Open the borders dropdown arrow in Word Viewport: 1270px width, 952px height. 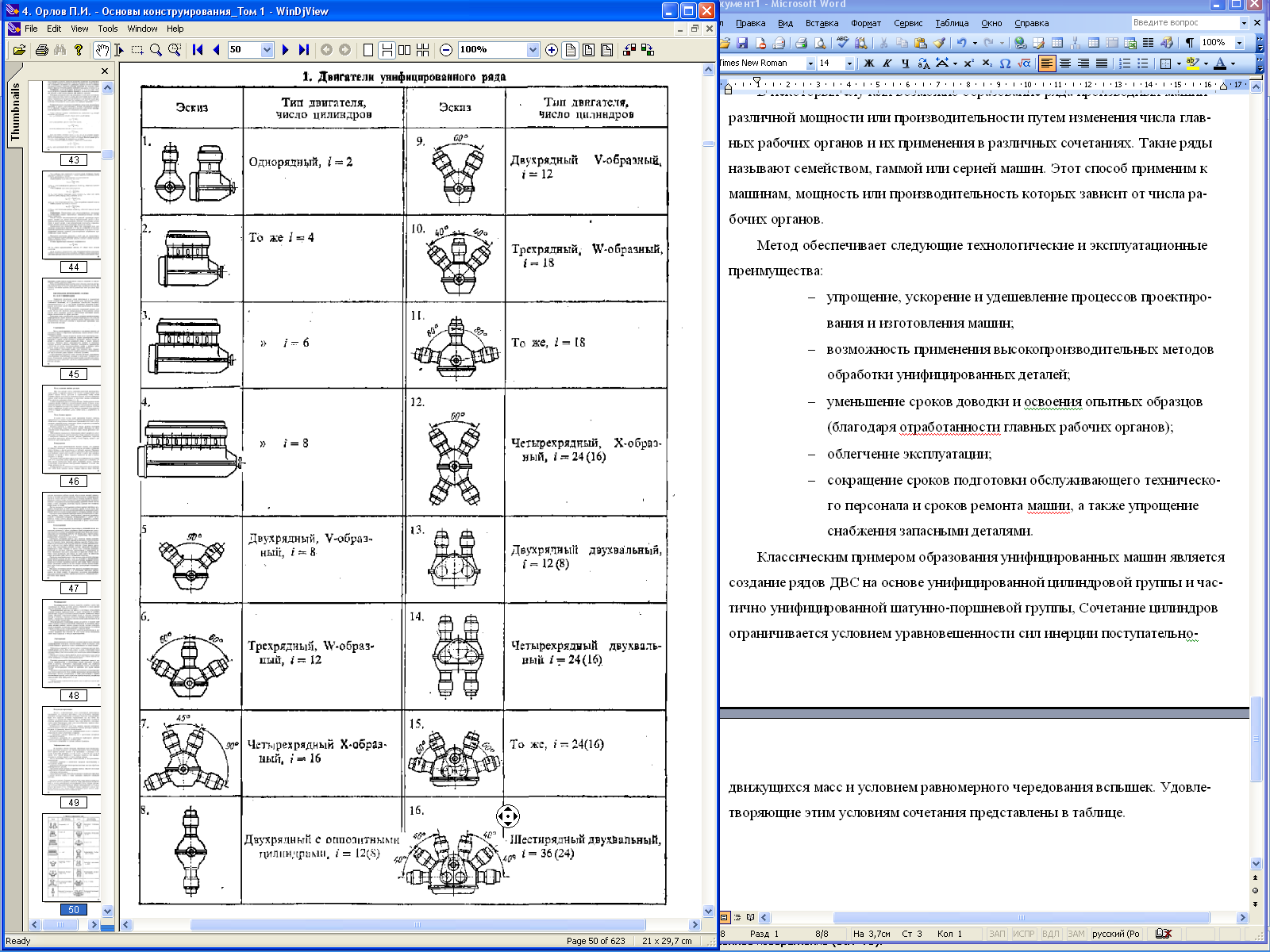[x=1179, y=63]
